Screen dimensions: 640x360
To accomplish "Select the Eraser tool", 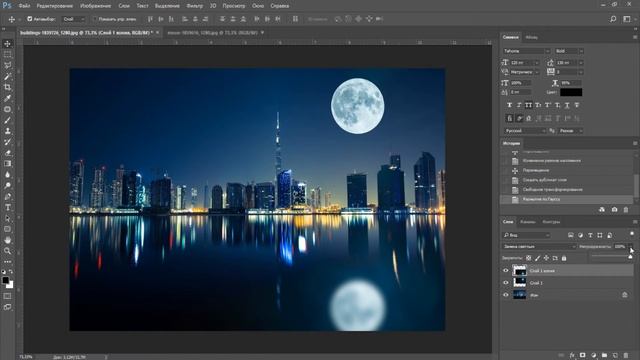I will pos(7,153).
